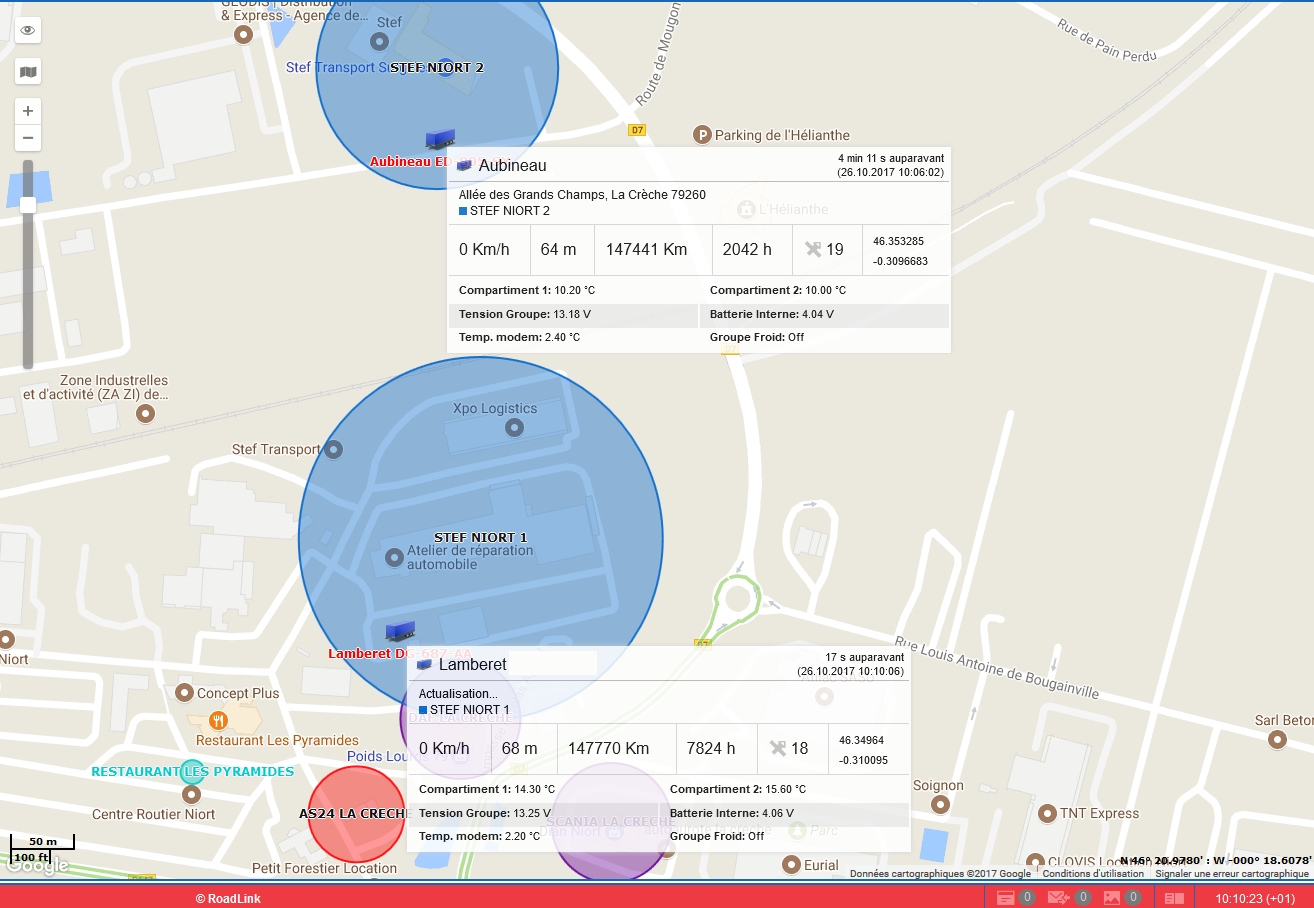Click the STEF NIORT 1 group in Lamberet popup
Image resolution: width=1314 pixels, height=908 pixels.
click(x=464, y=710)
